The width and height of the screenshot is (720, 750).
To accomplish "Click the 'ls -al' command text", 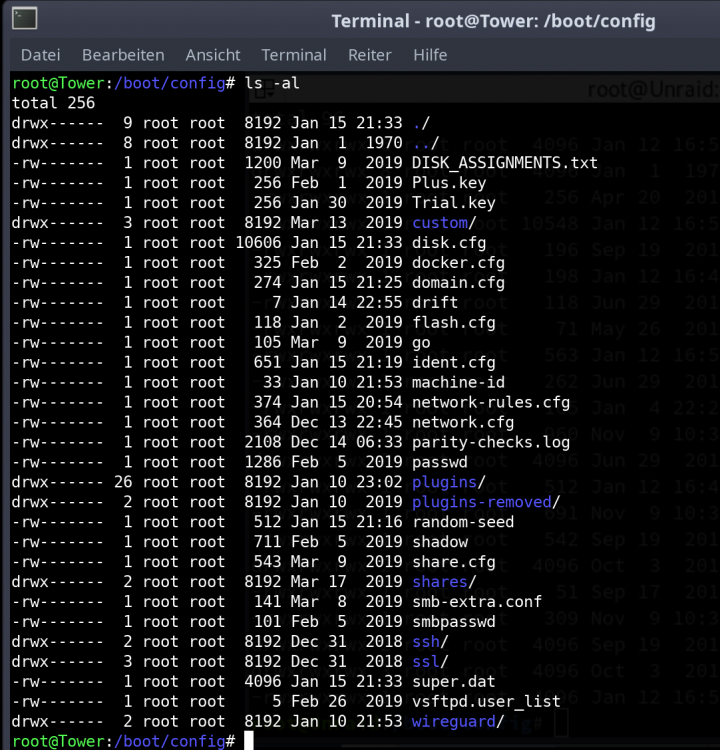I will 272,83.
